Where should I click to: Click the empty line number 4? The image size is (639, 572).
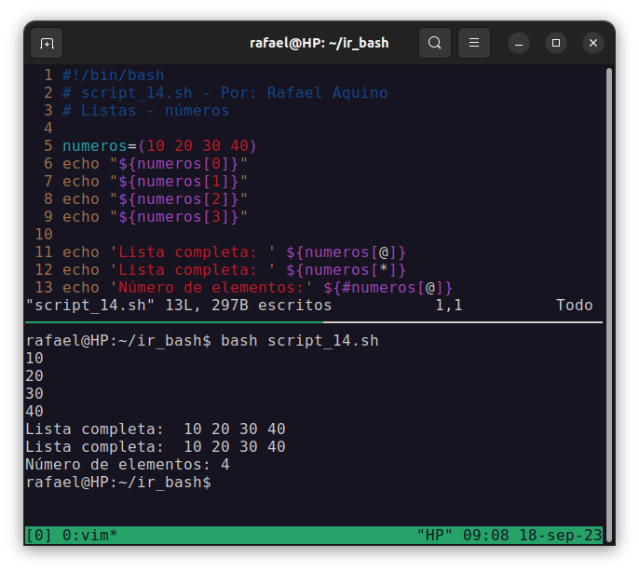[48, 128]
